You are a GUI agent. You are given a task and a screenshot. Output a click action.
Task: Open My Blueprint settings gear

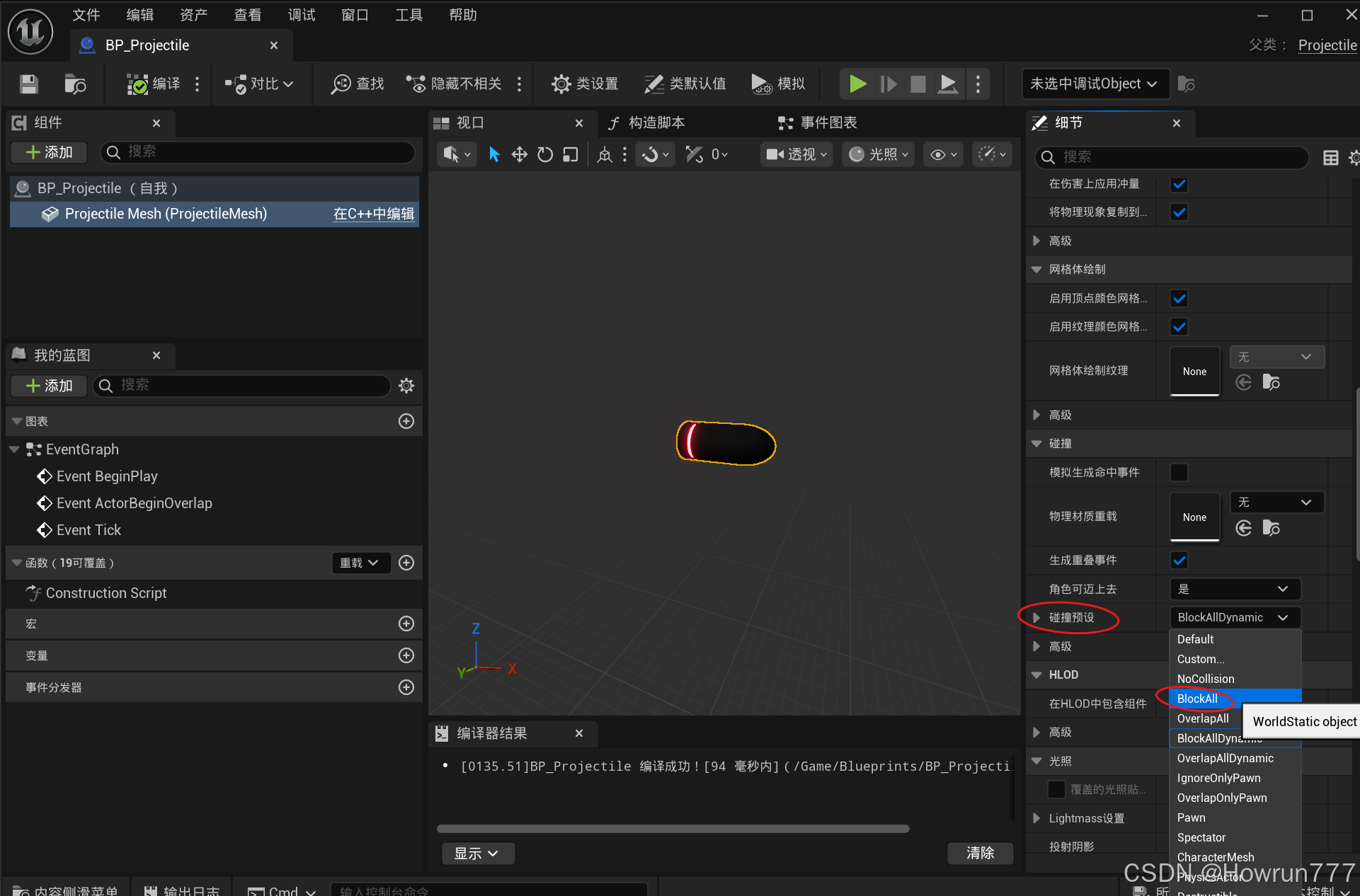click(406, 386)
